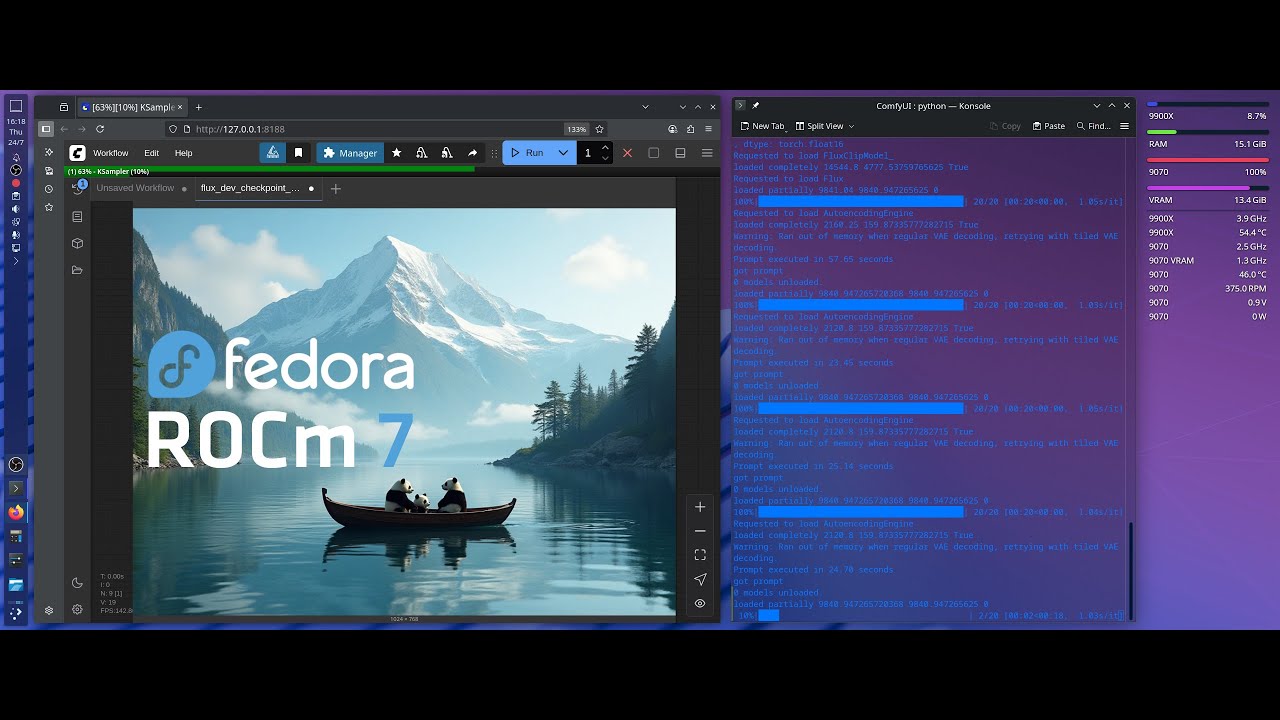Add a new workflow tab

click(336, 188)
